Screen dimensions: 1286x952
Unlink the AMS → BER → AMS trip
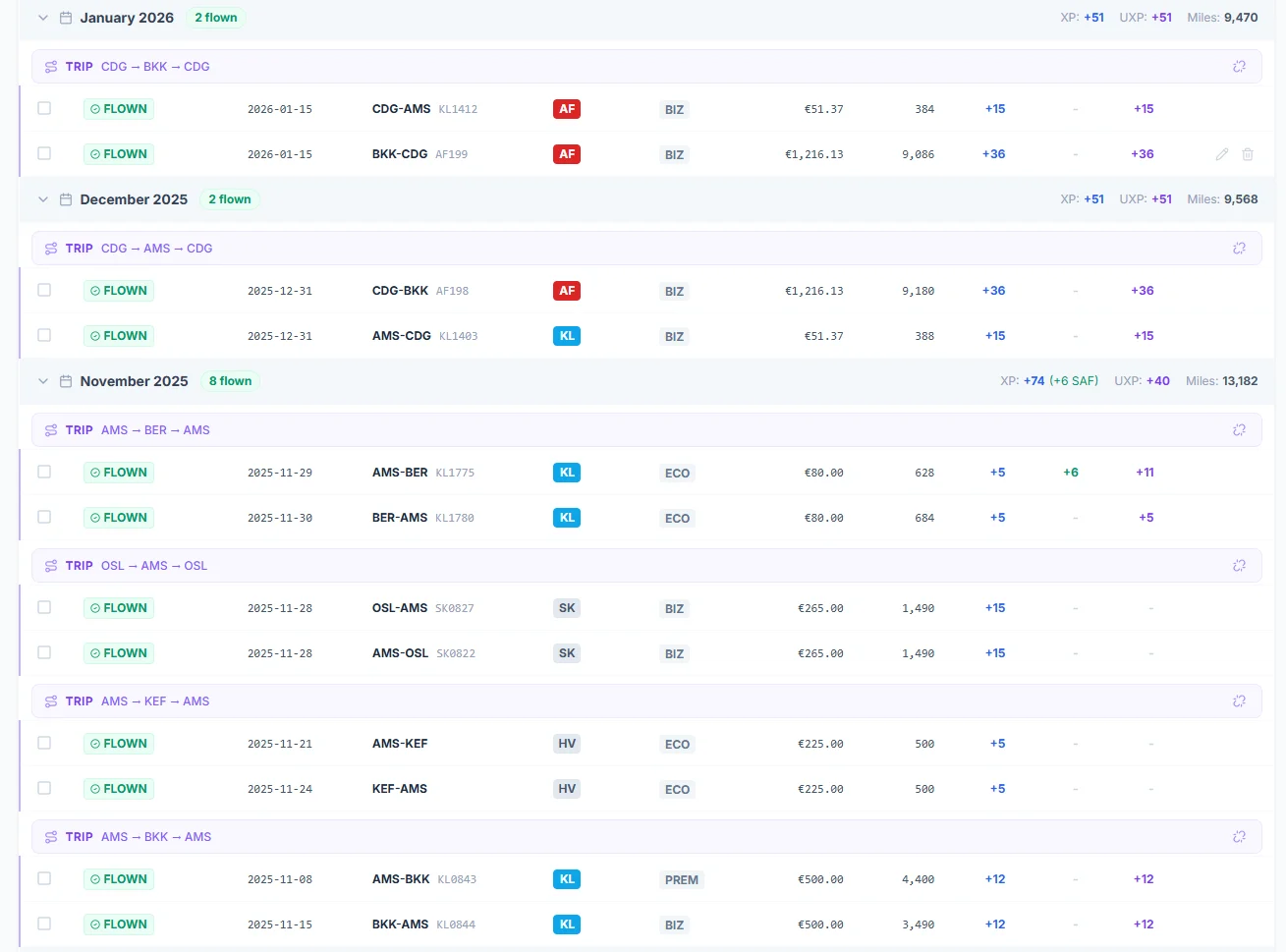pyautogui.click(x=1239, y=430)
